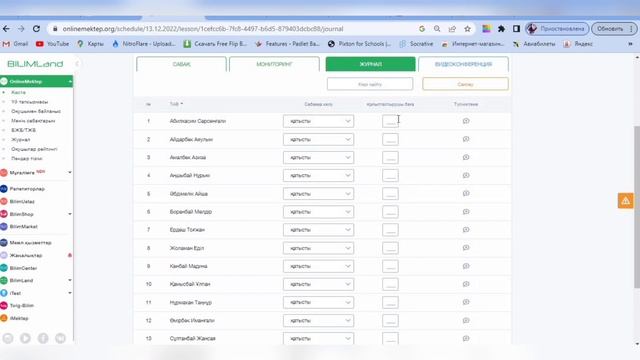Open comment icon for student row 6
This screenshot has height=360, width=640.
[x=466, y=211]
